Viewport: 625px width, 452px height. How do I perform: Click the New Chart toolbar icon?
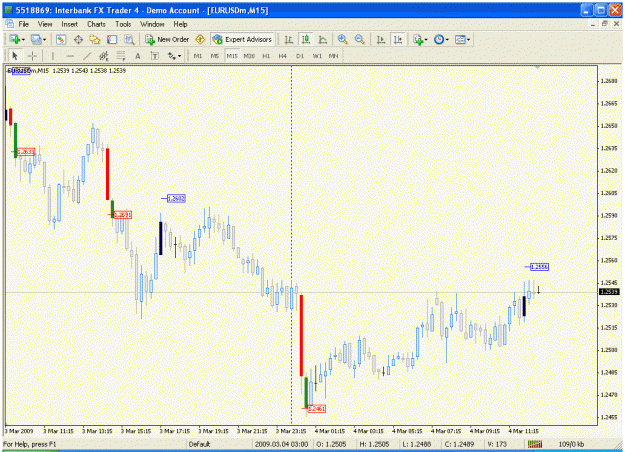point(15,39)
